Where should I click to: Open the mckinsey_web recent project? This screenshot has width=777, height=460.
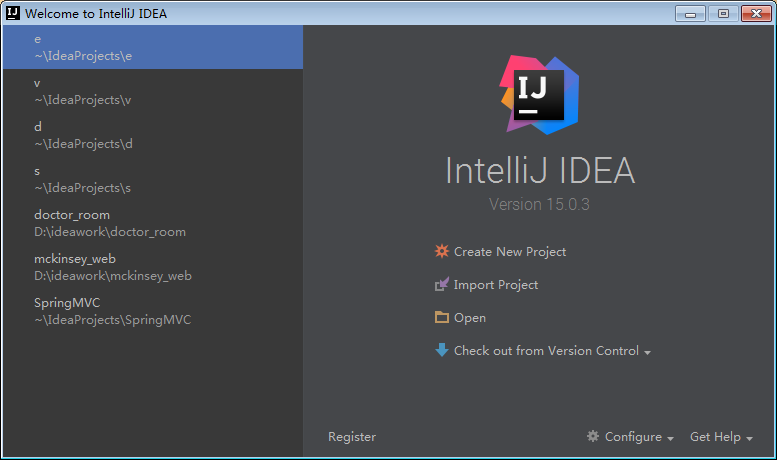click(153, 267)
